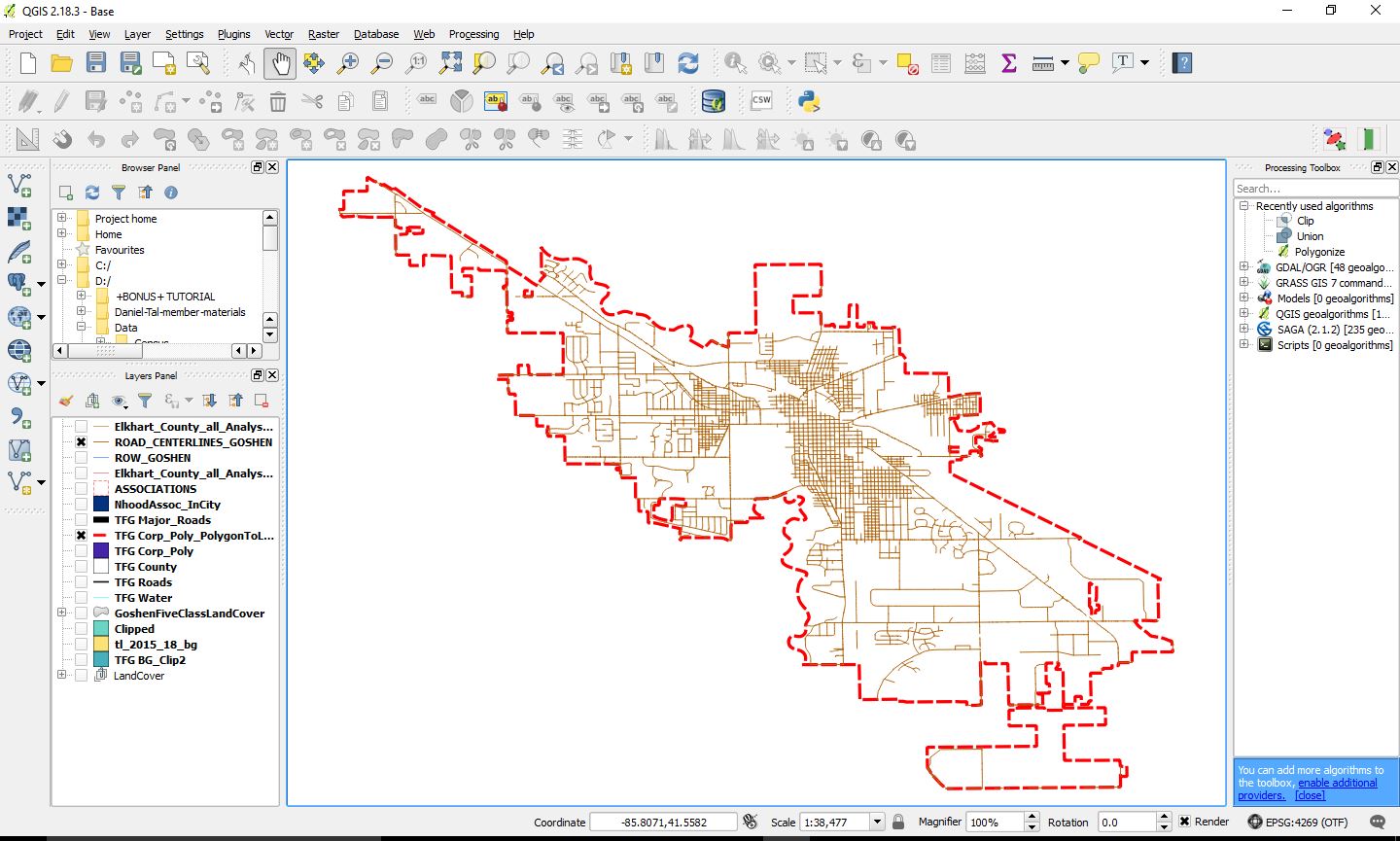
Task: Click the tl_2015_18_bg yellow color swatch
Action: pyautogui.click(x=101, y=645)
